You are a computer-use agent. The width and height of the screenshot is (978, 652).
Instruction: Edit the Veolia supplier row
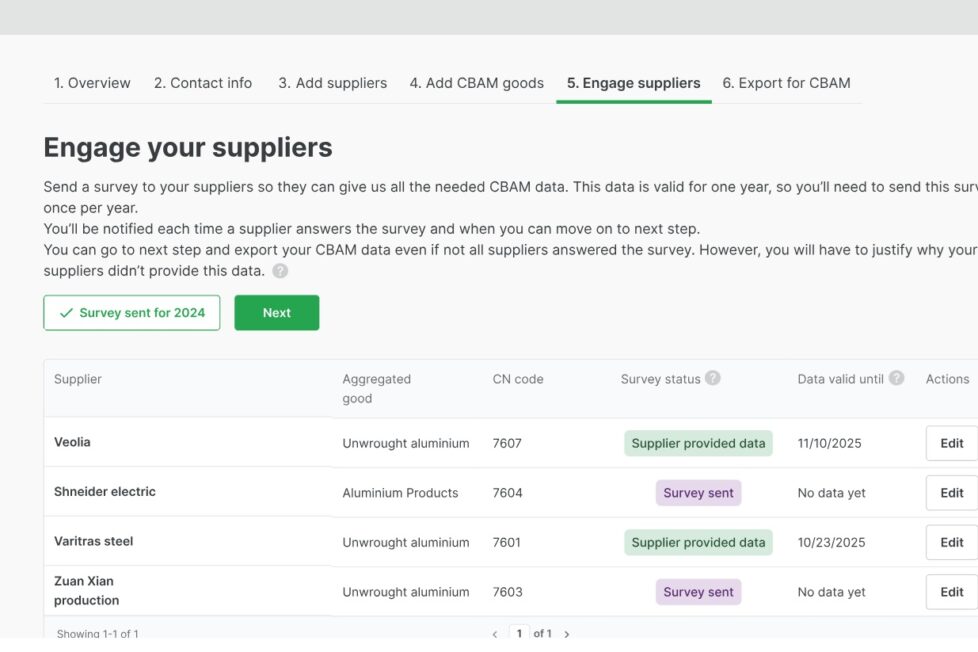(951, 443)
